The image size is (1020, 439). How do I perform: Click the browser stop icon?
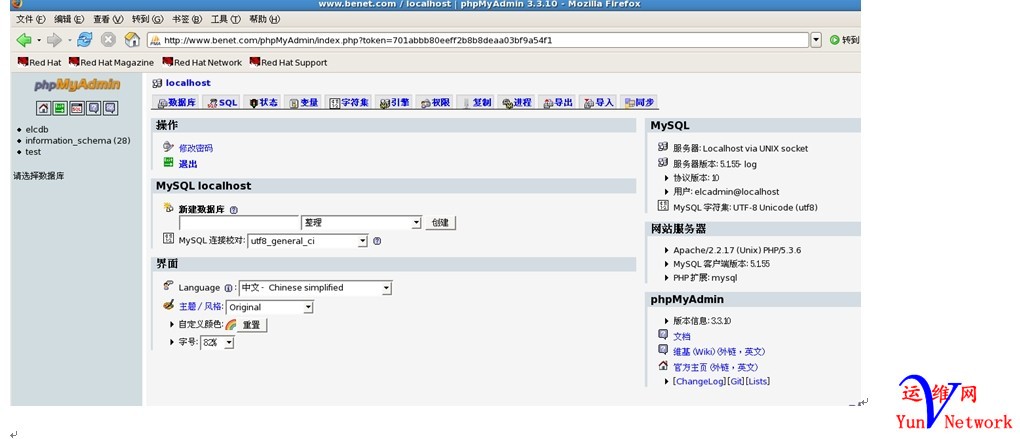[108, 40]
